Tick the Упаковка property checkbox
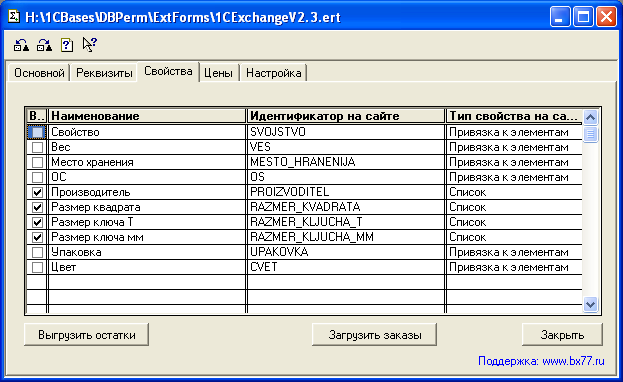The image size is (623, 382). (x=37, y=252)
